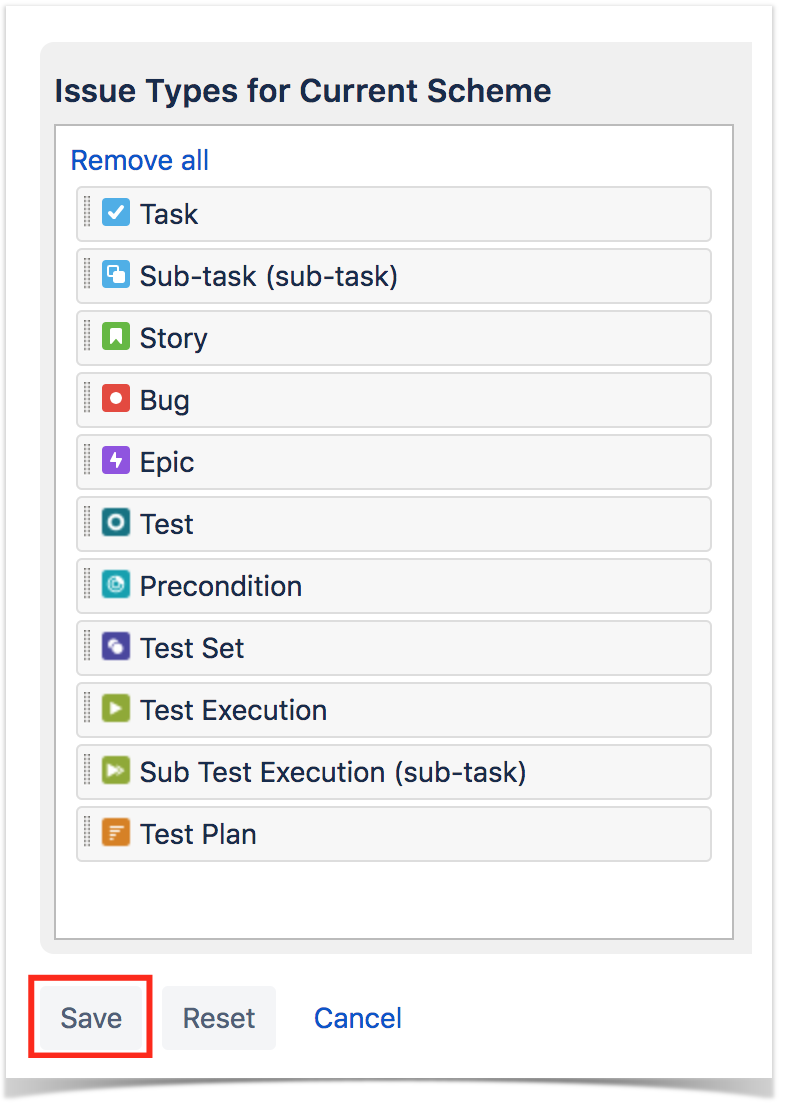Screen dimensions: 786x1107
Task: Save the issue type scheme
Action: pos(91,1018)
